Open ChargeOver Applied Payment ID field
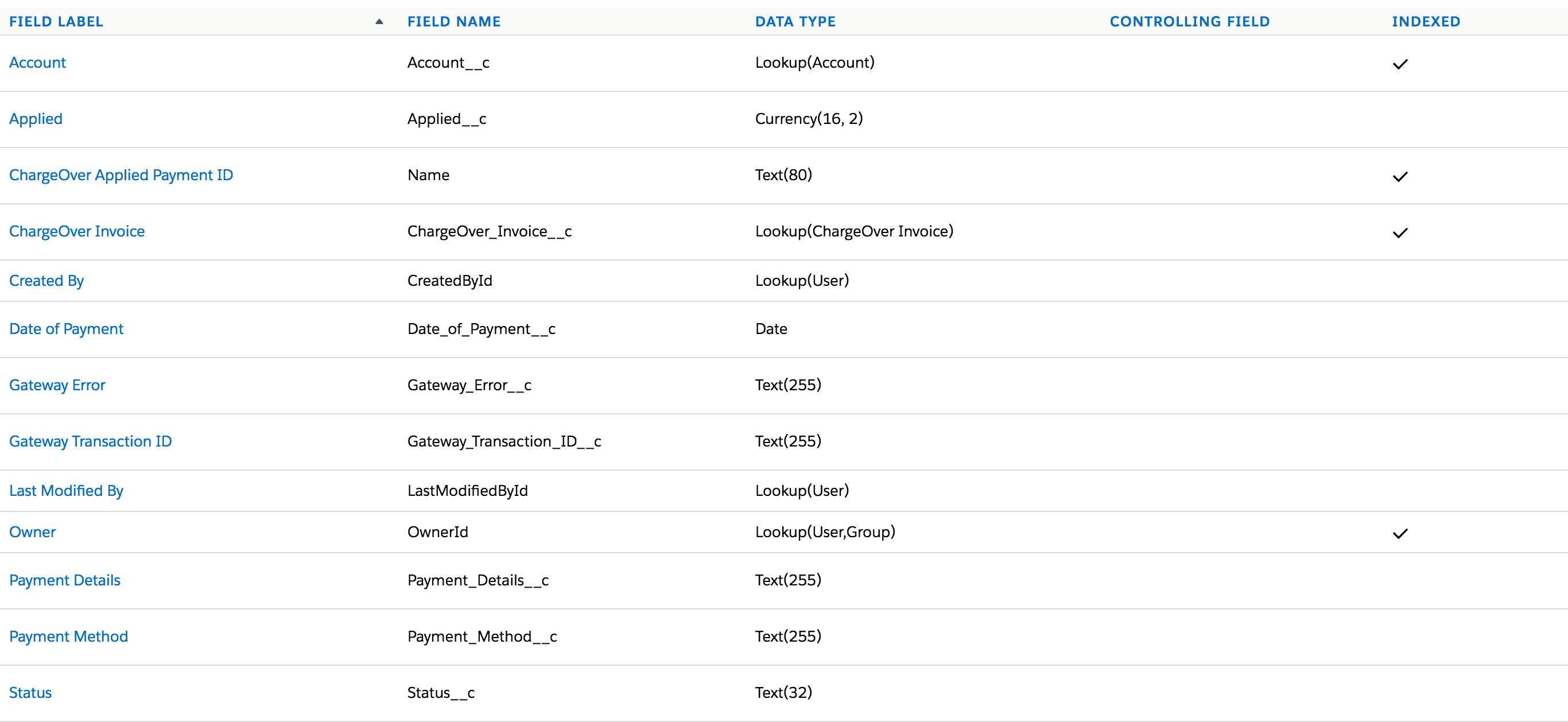1568x722 pixels. (x=121, y=175)
